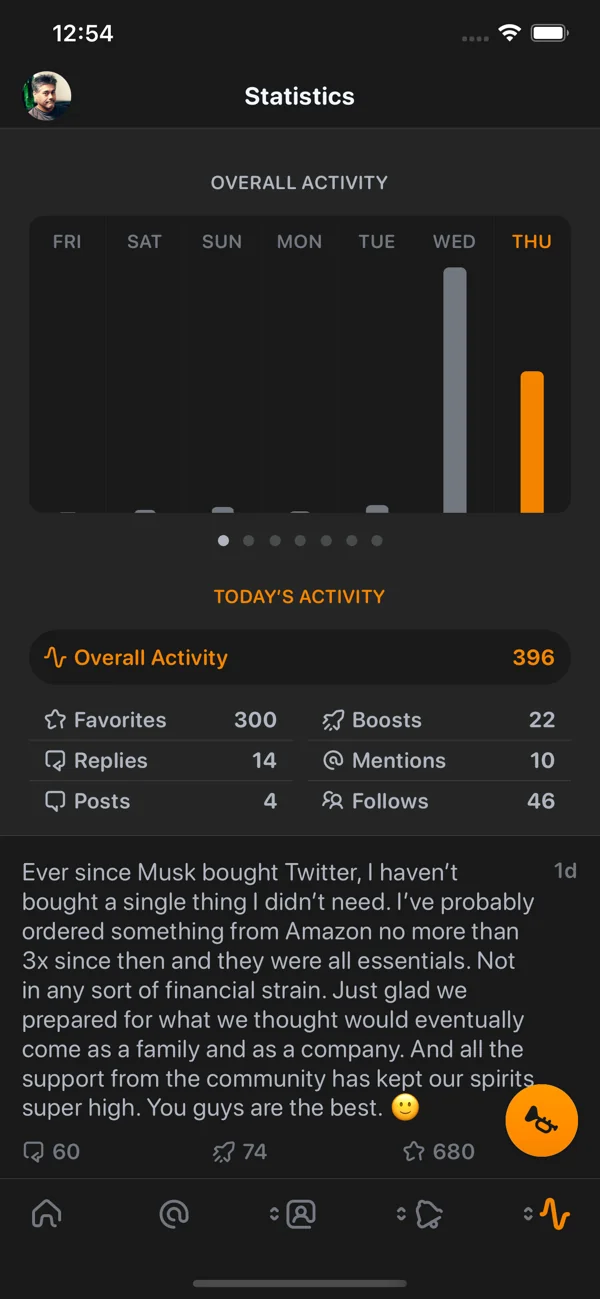The width and height of the screenshot is (600, 1299).
Task: Favorite the post showing 680 likes
Action: tap(415, 1151)
